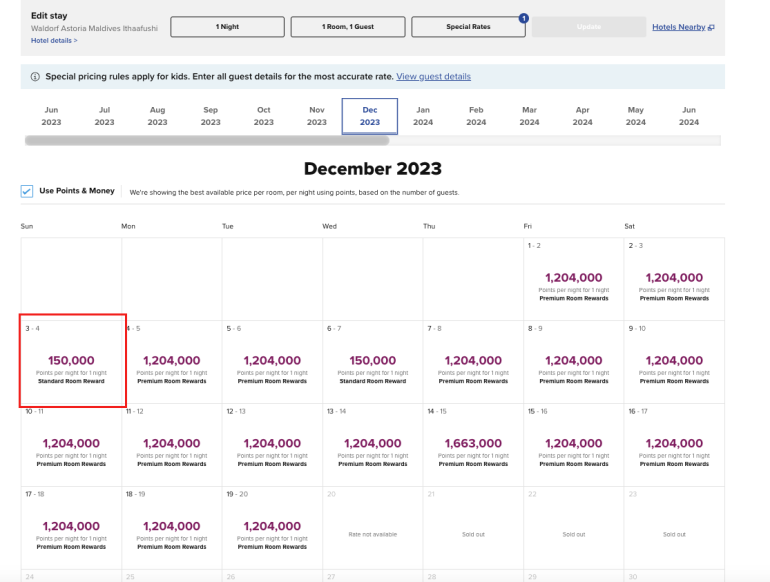The width and height of the screenshot is (770, 582).
Task: Open the 1 Night stay selector
Action: click(226, 27)
